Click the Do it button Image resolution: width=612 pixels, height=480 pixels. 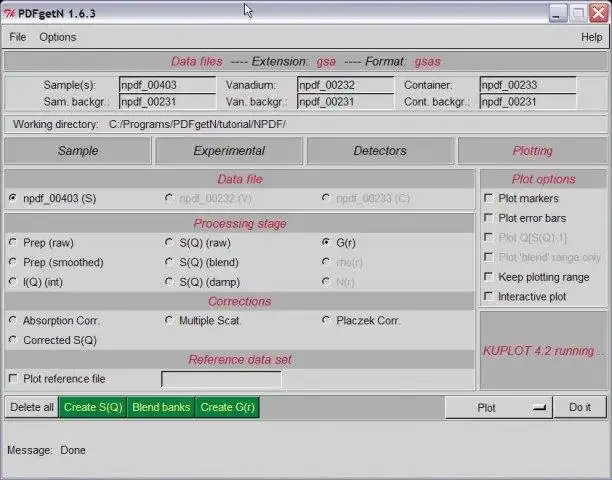[580, 407]
